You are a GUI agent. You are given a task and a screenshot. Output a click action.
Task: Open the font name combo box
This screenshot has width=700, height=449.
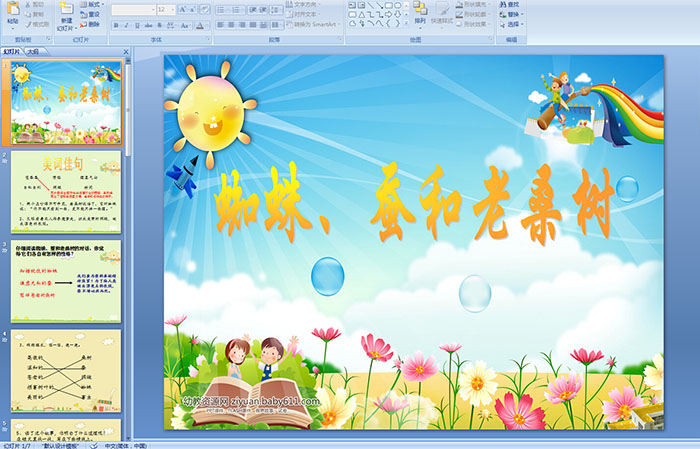click(x=133, y=10)
